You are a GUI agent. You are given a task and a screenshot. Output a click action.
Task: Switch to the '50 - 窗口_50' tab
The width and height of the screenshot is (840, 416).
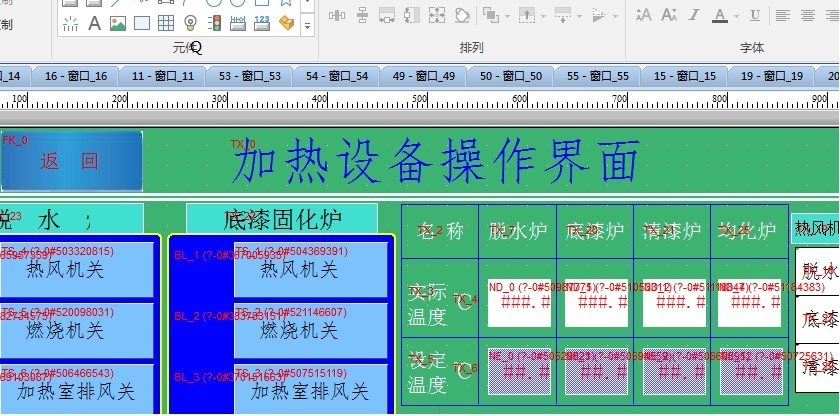coord(510,76)
